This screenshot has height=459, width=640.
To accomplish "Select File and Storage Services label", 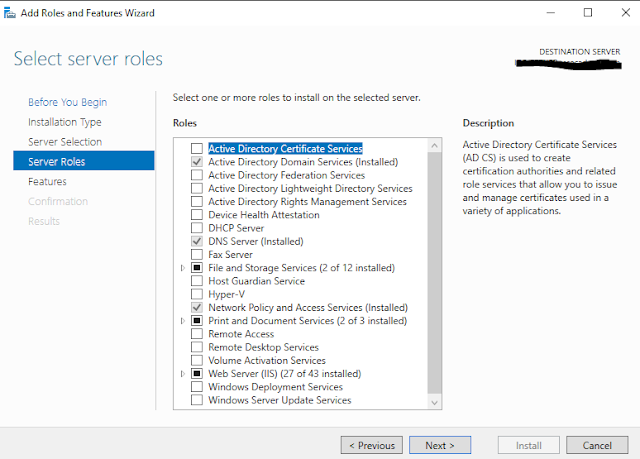I will 302,268.
